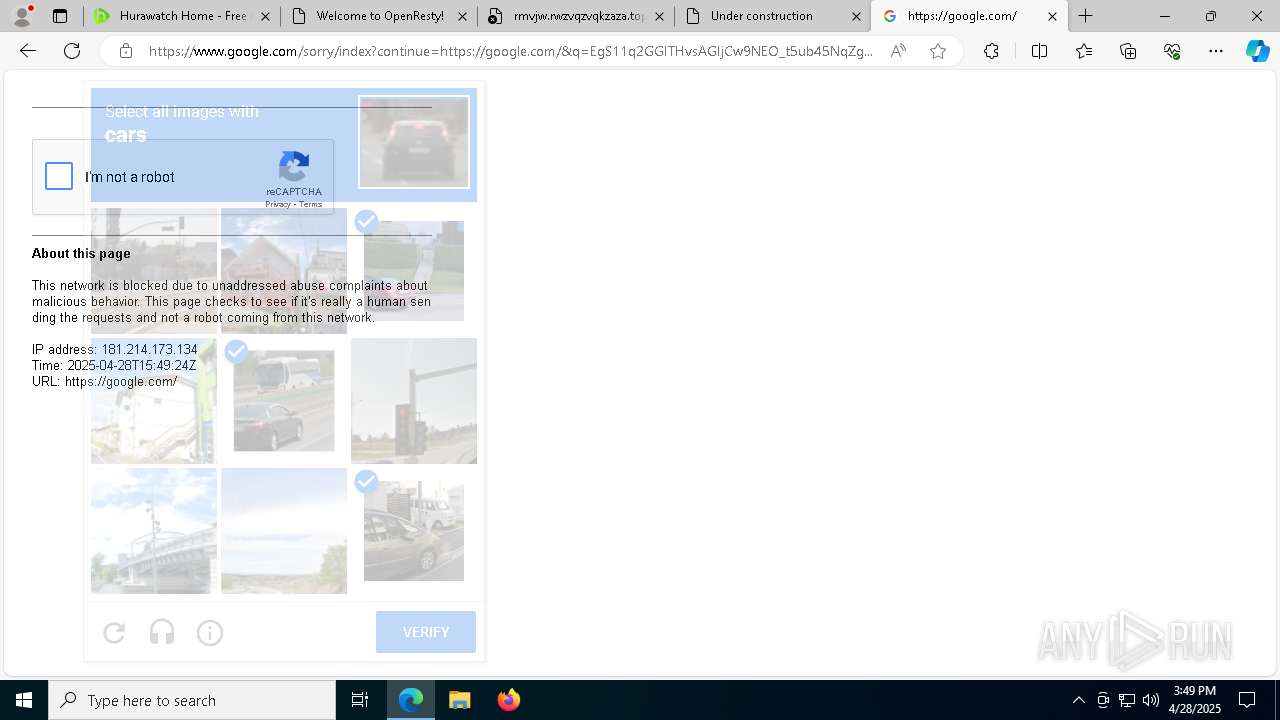Launch Firefox from taskbar

[508, 700]
